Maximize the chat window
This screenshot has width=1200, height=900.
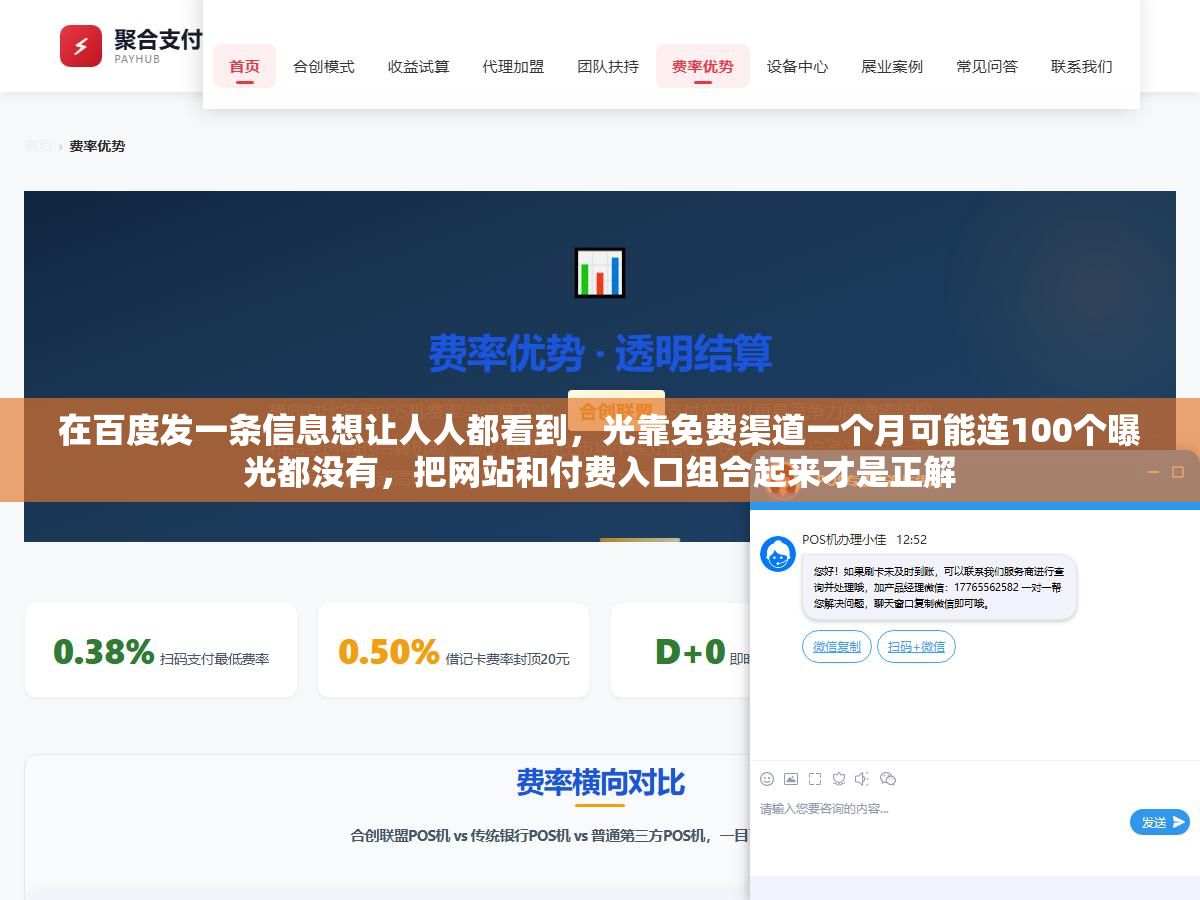coord(1177,472)
